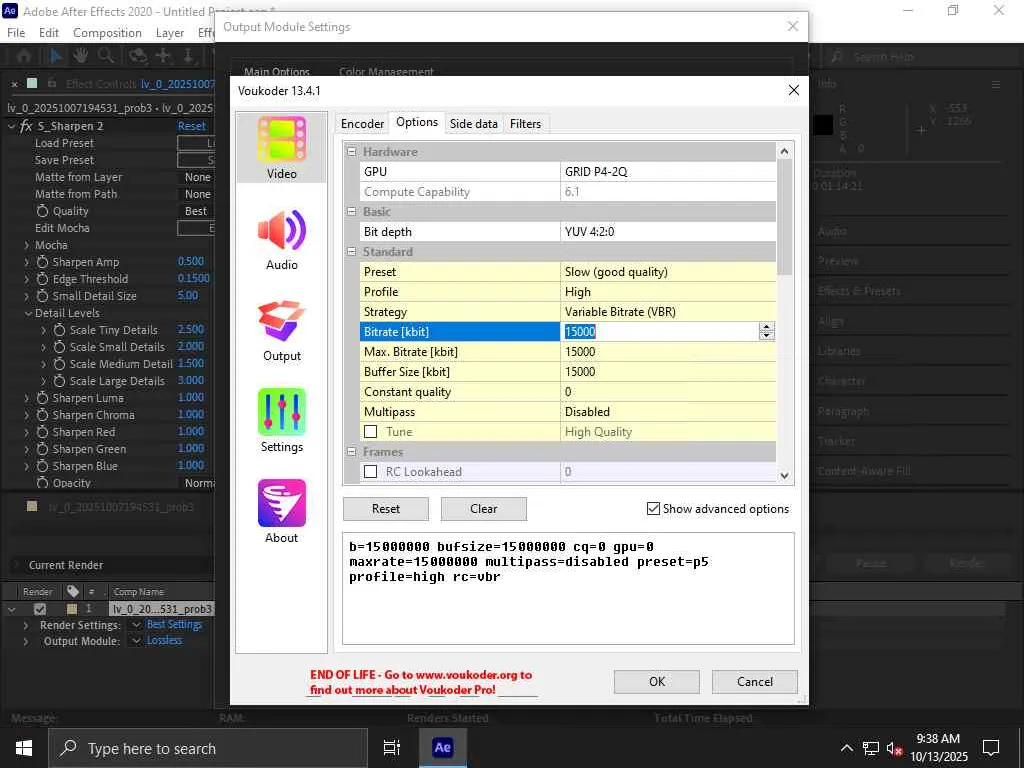The image size is (1024, 768).
Task: Click the stopwatch icon for Sharpen Luma
Action: tap(42, 398)
